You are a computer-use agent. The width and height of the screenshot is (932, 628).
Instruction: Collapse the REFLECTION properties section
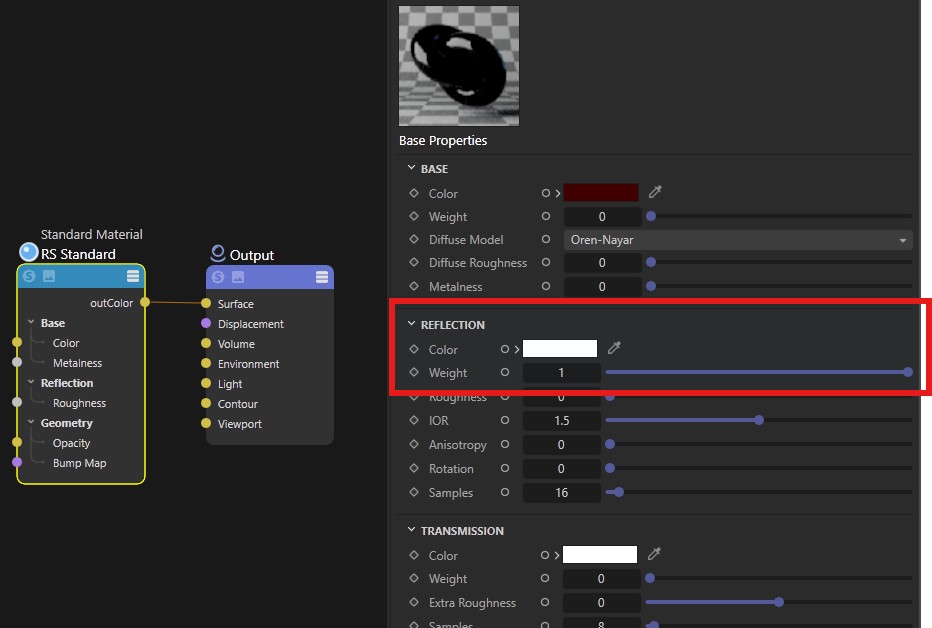[x=411, y=324]
